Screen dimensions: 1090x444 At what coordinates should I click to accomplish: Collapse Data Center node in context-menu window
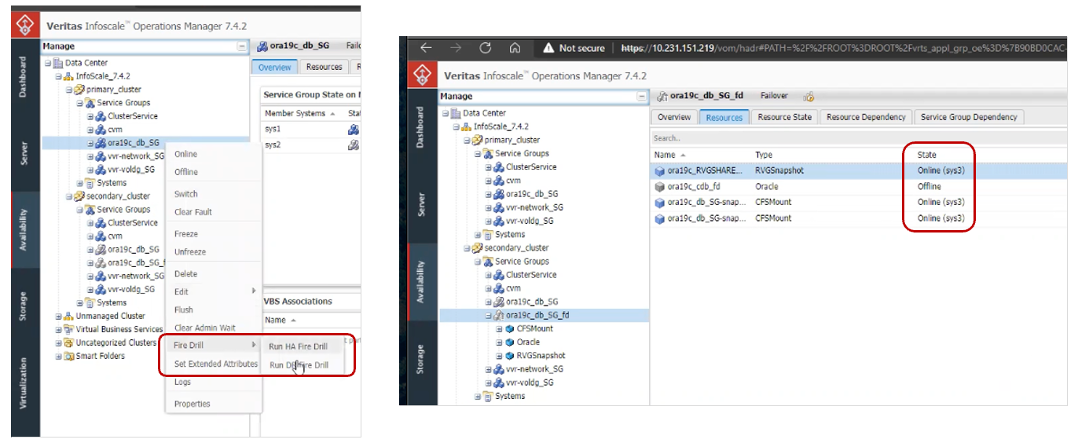point(47,63)
